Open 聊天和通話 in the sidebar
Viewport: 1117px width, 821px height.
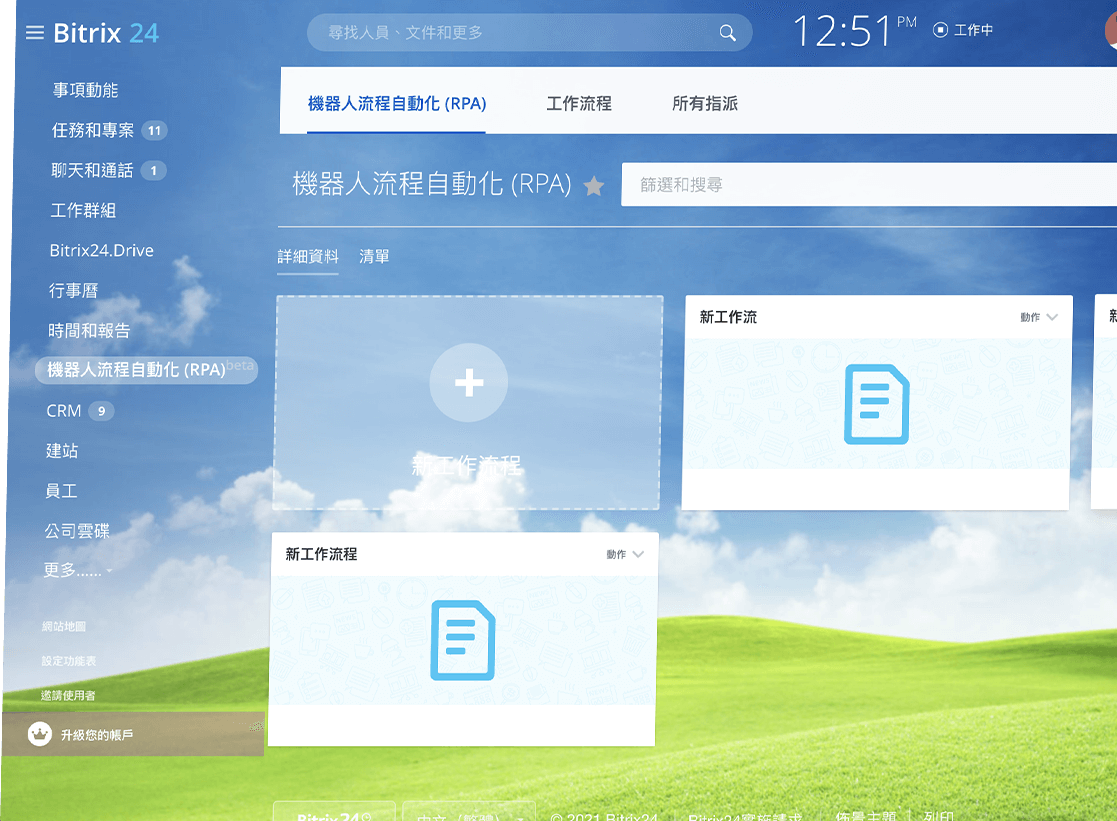click(x=92, y=171)
